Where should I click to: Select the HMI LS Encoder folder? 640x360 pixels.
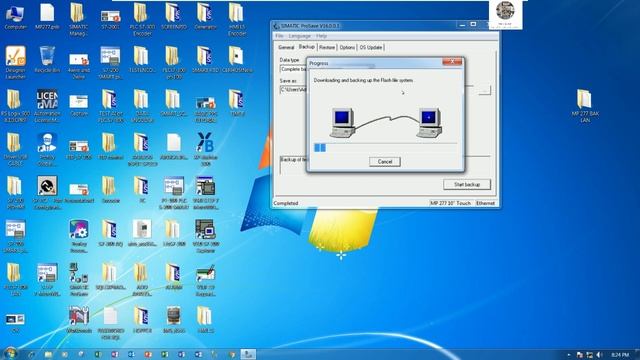(x=236, y=20)
